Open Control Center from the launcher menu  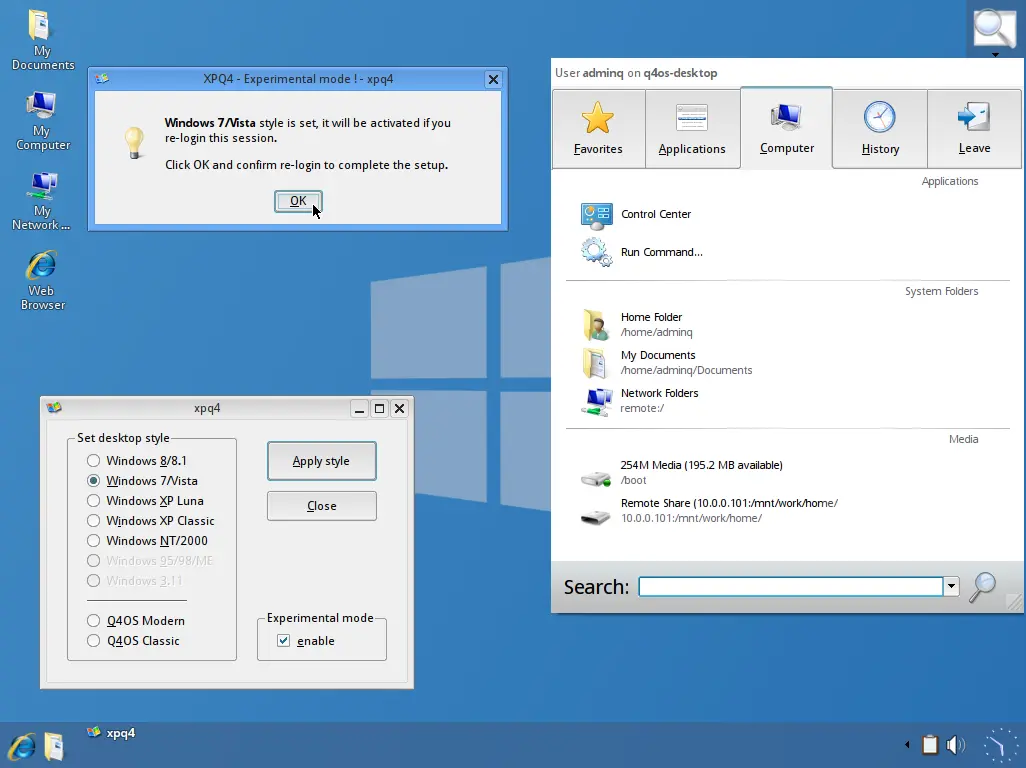click(x=655, y=214)
